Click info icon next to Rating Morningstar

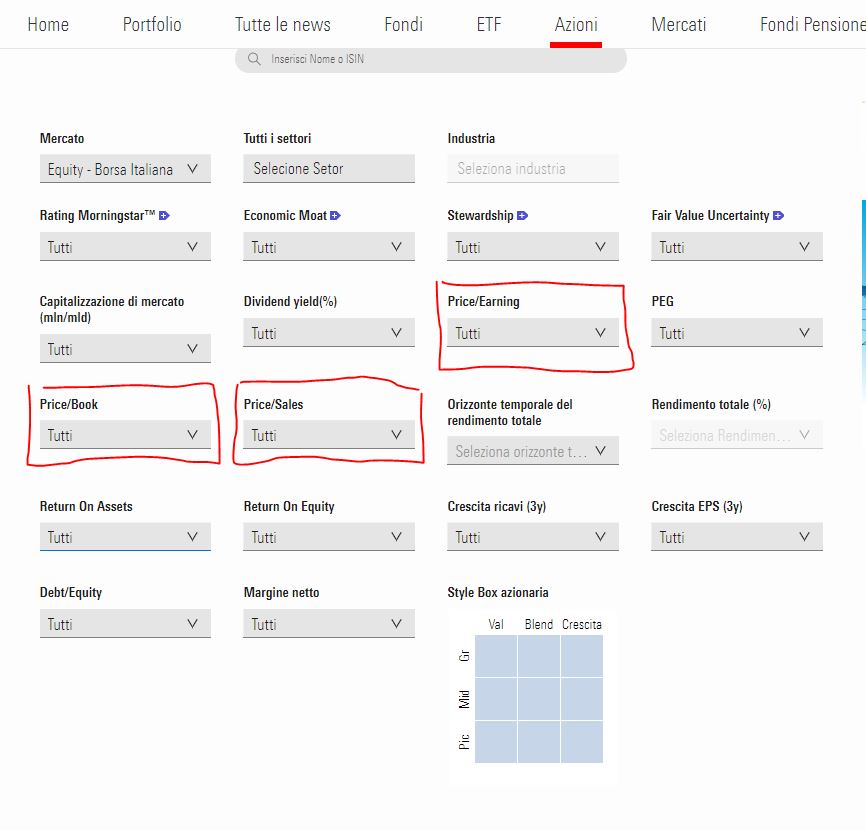pos(165,216)
